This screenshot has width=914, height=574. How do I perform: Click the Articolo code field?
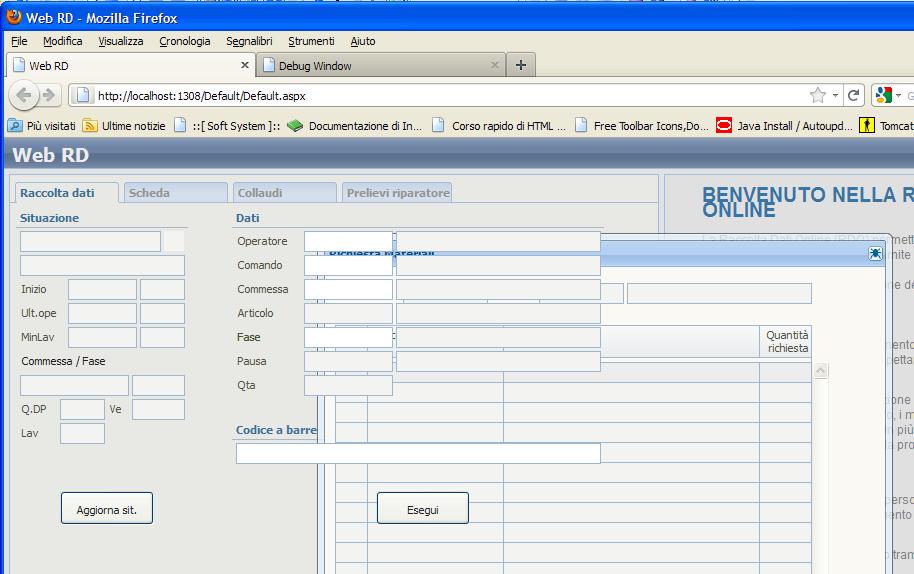coord(348,313)
